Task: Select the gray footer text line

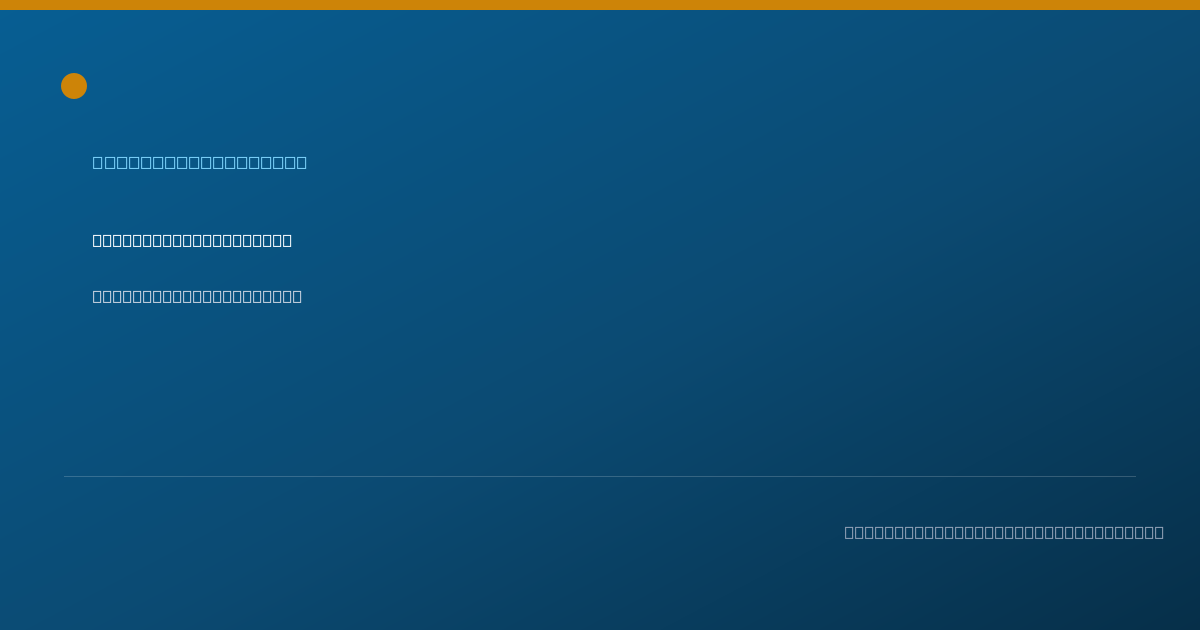Action: [x=1004, y=532]
